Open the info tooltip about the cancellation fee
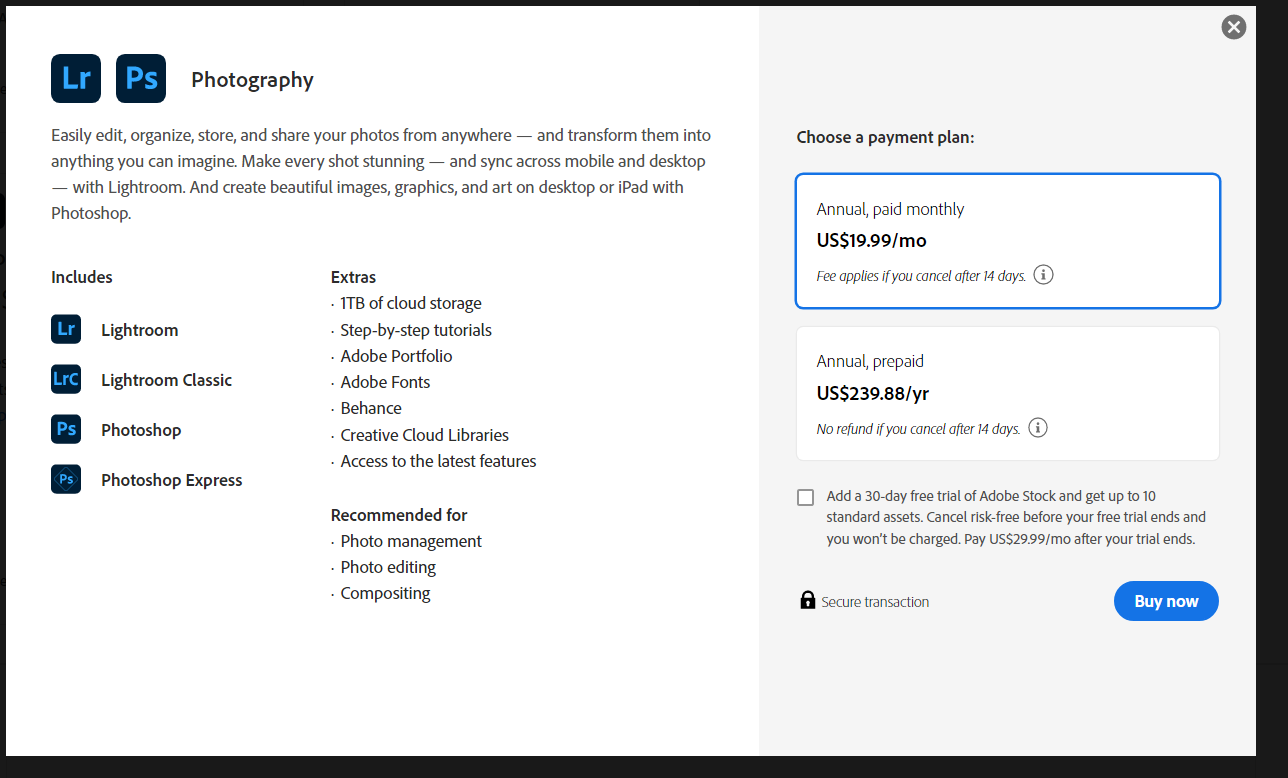The image size is (1288, 778). (x=1043, y=274)
